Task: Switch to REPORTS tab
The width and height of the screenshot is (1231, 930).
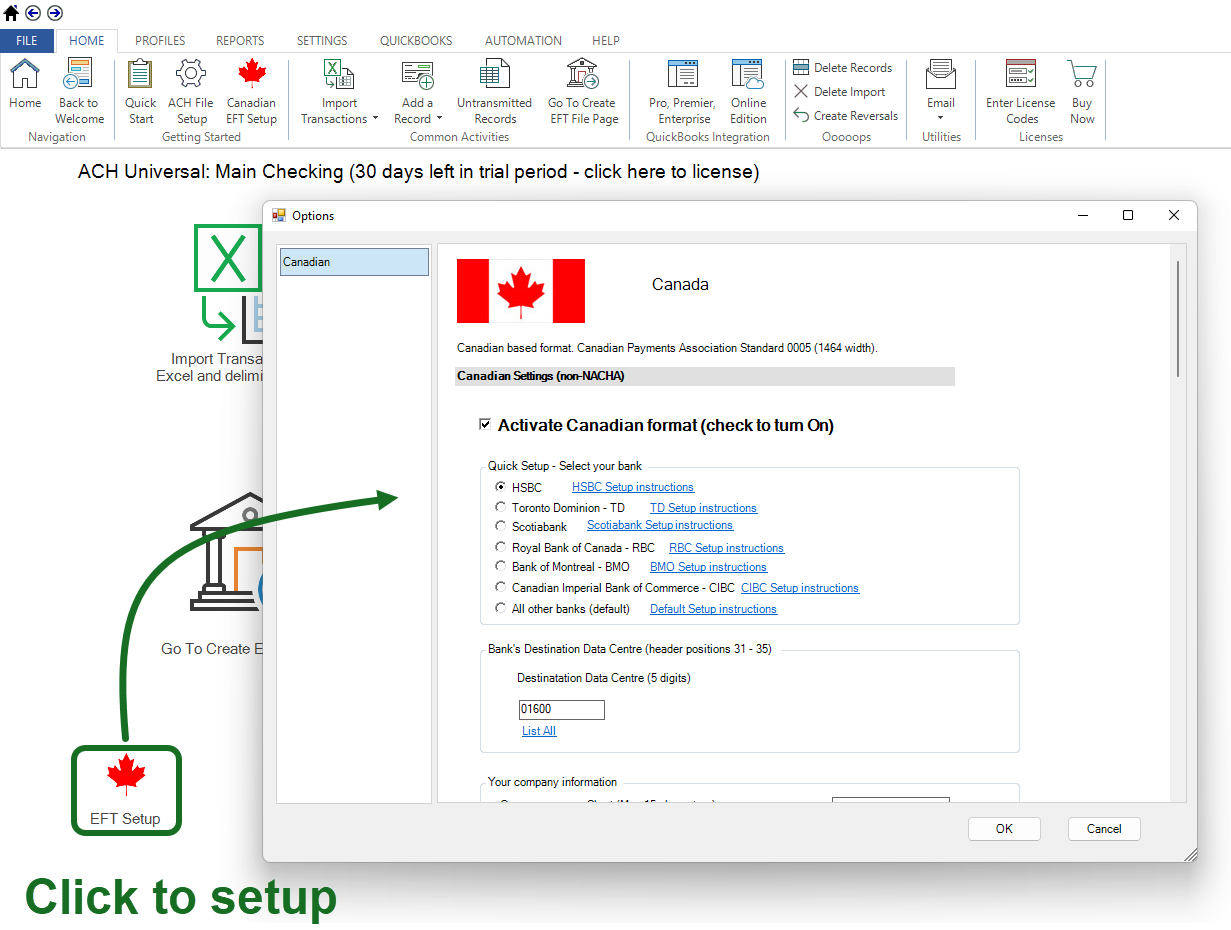Action: click(x=240, y=41)
